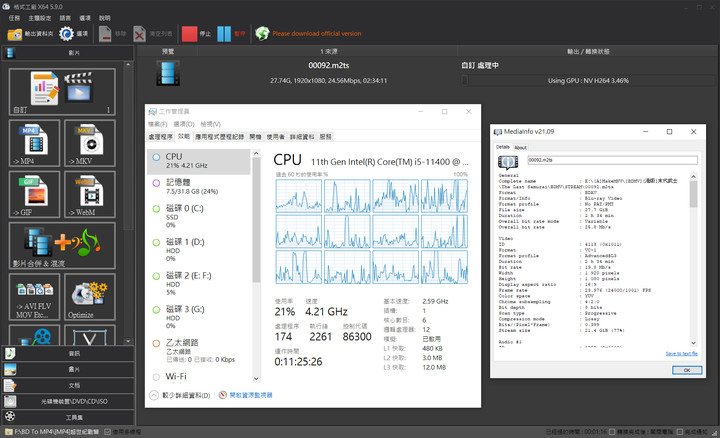Stop conversion with the red 停止 button
This screenshot has height=438, width=720.
pos(189,34)
